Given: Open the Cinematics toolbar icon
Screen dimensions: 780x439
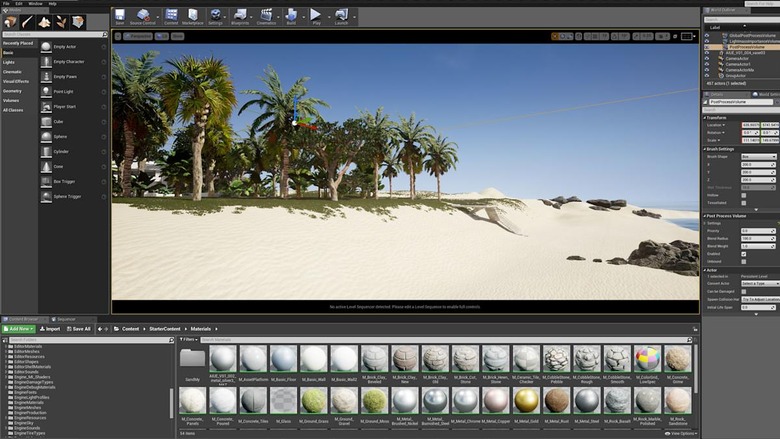Looking at the screenshot, I should click(266, 15).
